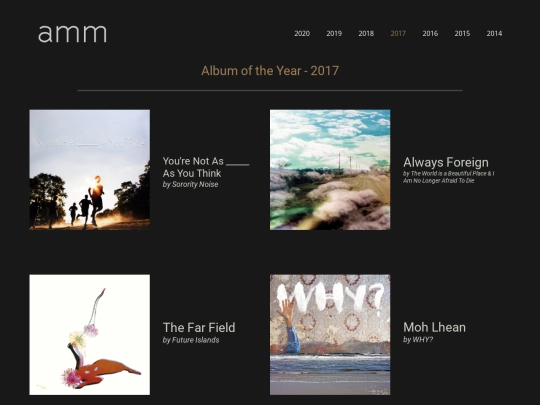View the 2015 albums list
This screenshot has height=405, width=540.
click(x=462, y=33)
